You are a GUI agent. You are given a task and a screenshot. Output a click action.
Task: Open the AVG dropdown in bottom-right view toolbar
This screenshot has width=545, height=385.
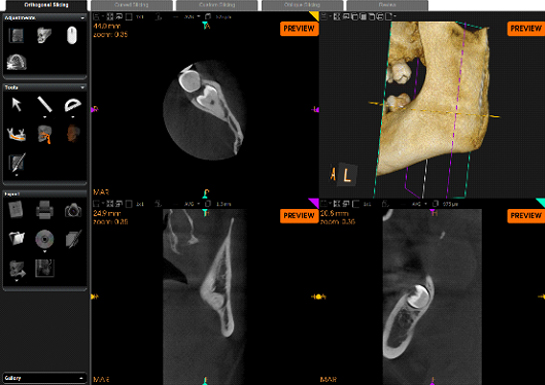[420, 204]
